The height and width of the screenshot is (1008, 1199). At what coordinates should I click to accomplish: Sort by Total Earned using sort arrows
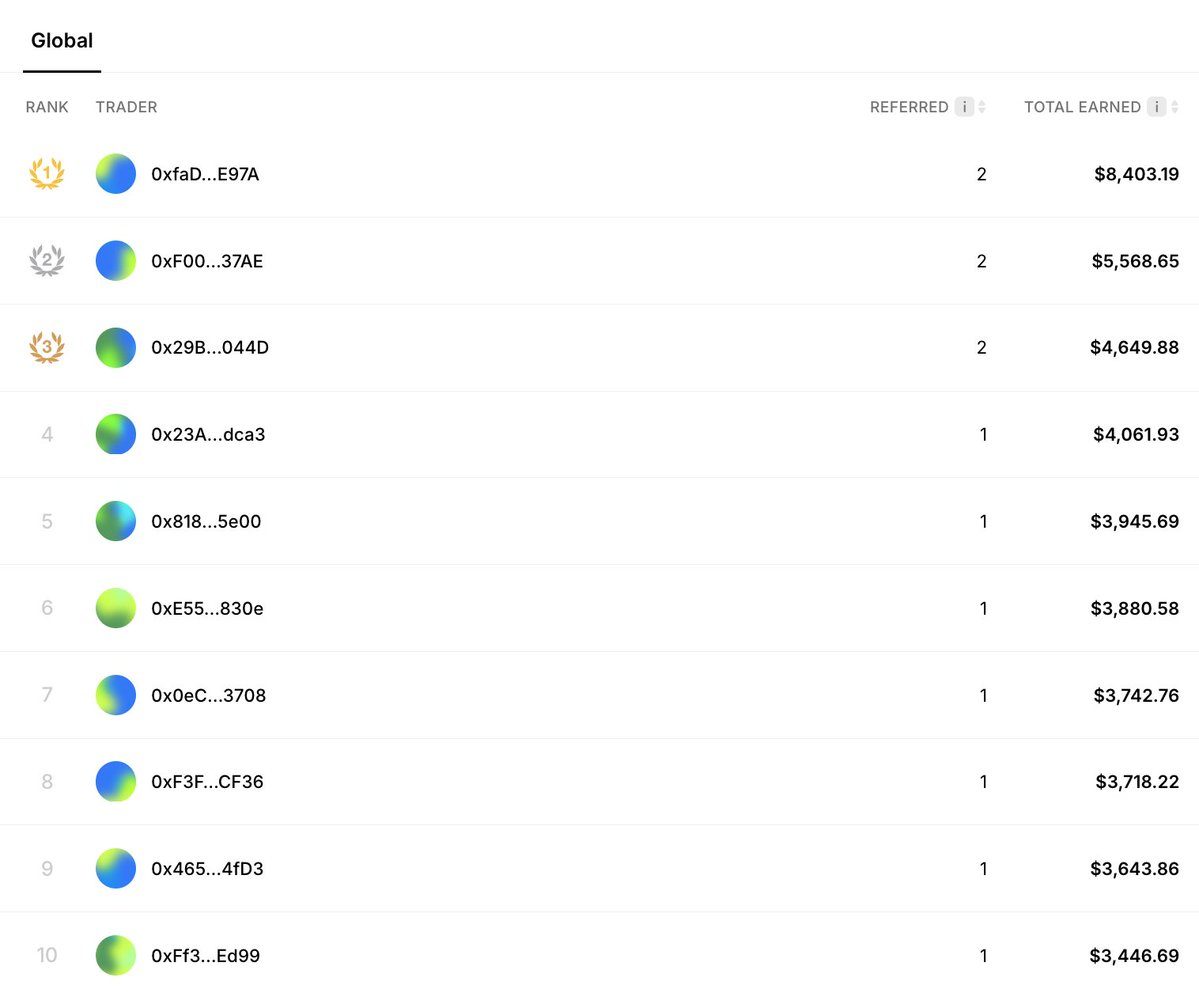point(1175,107)
